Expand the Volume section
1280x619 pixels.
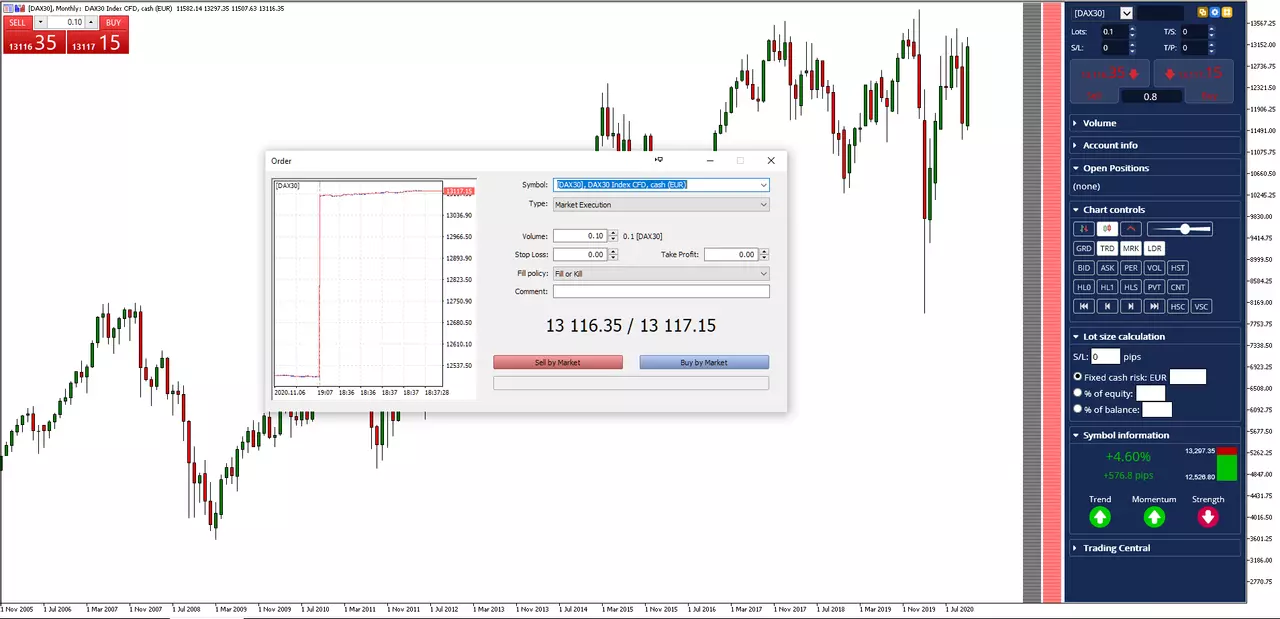click(x=1155, y=123)
